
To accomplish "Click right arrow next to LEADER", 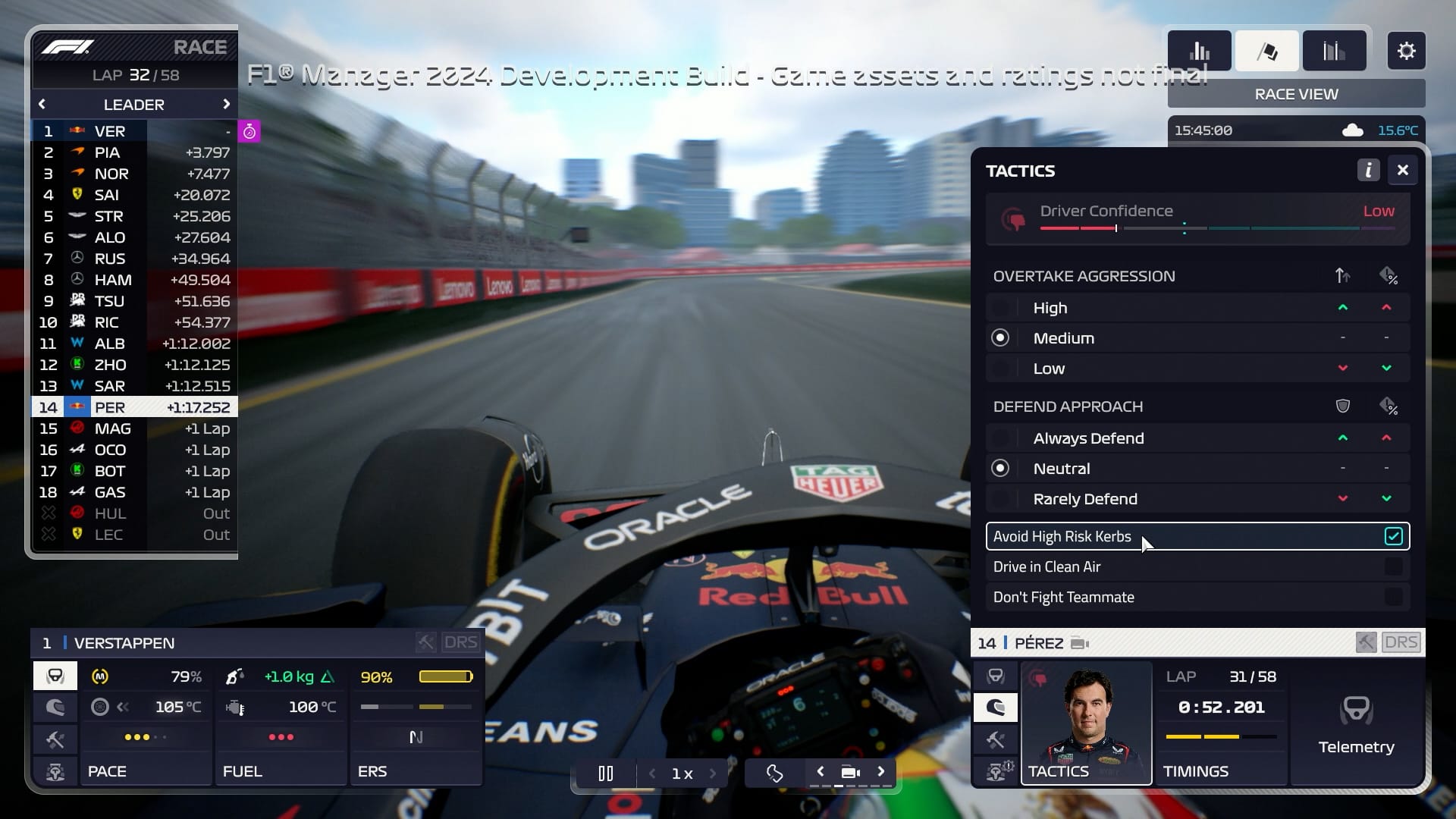I will coord(226,104).
